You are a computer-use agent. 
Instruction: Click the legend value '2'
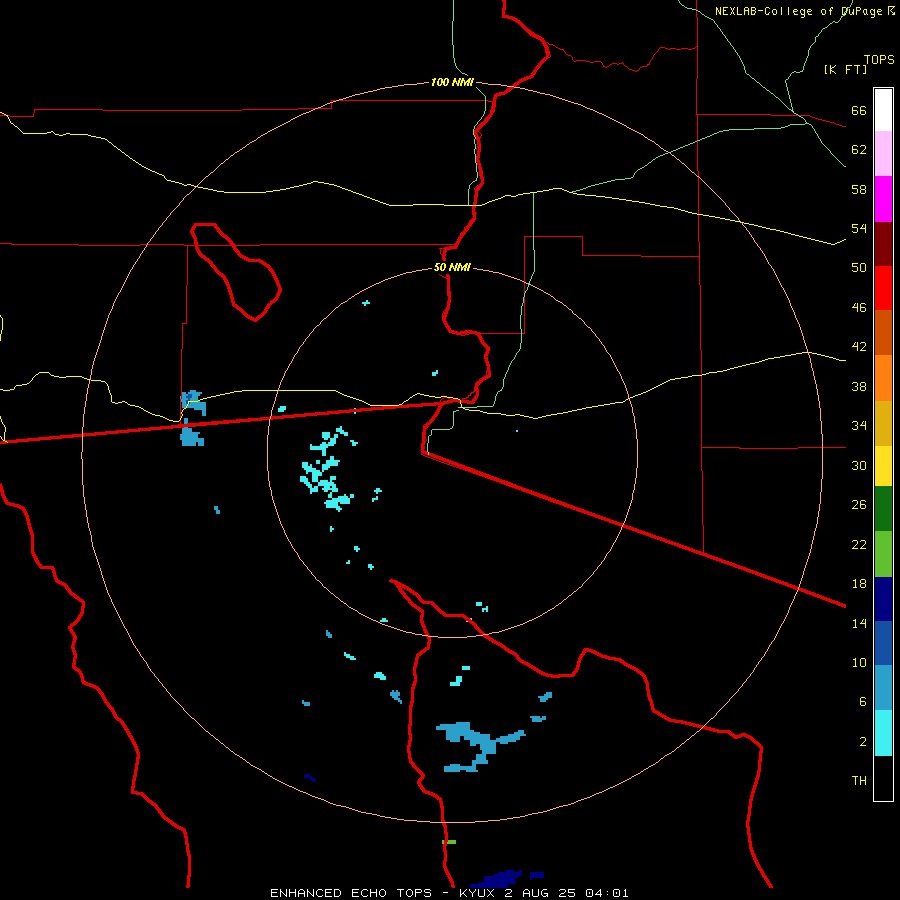863,742
